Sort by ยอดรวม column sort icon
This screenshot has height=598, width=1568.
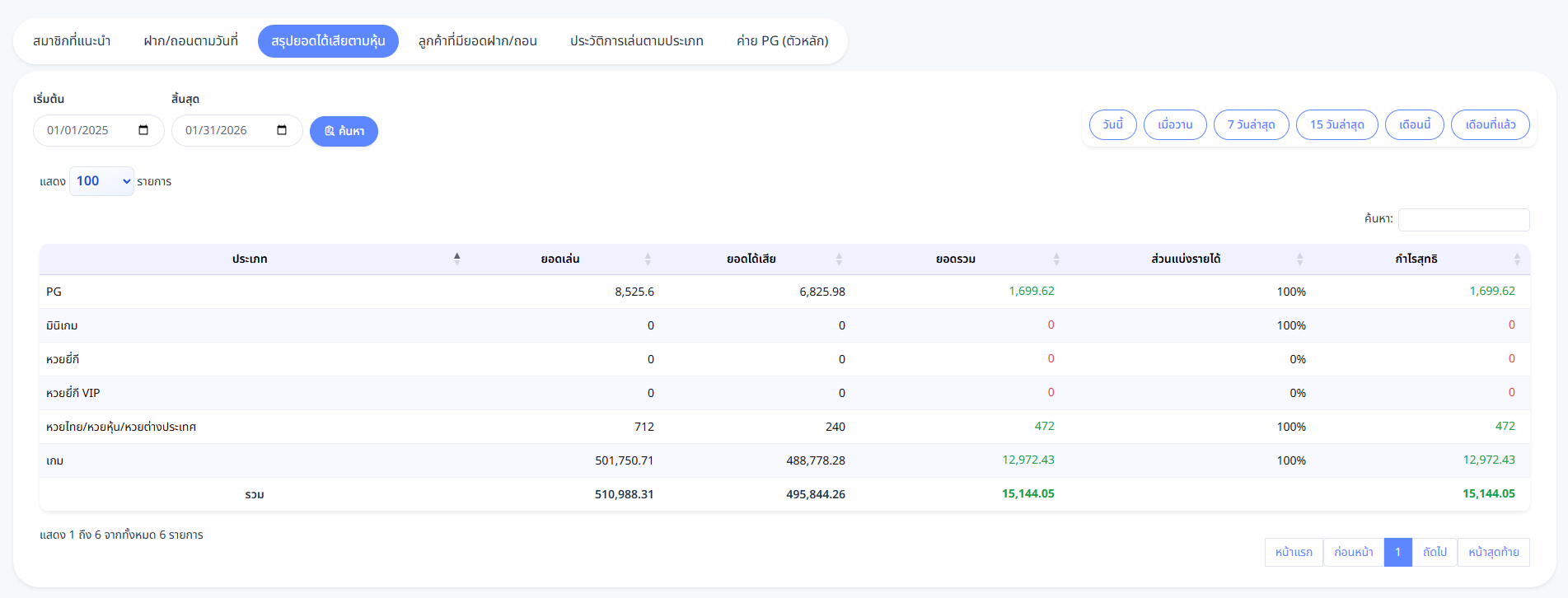click(1056, 259)
